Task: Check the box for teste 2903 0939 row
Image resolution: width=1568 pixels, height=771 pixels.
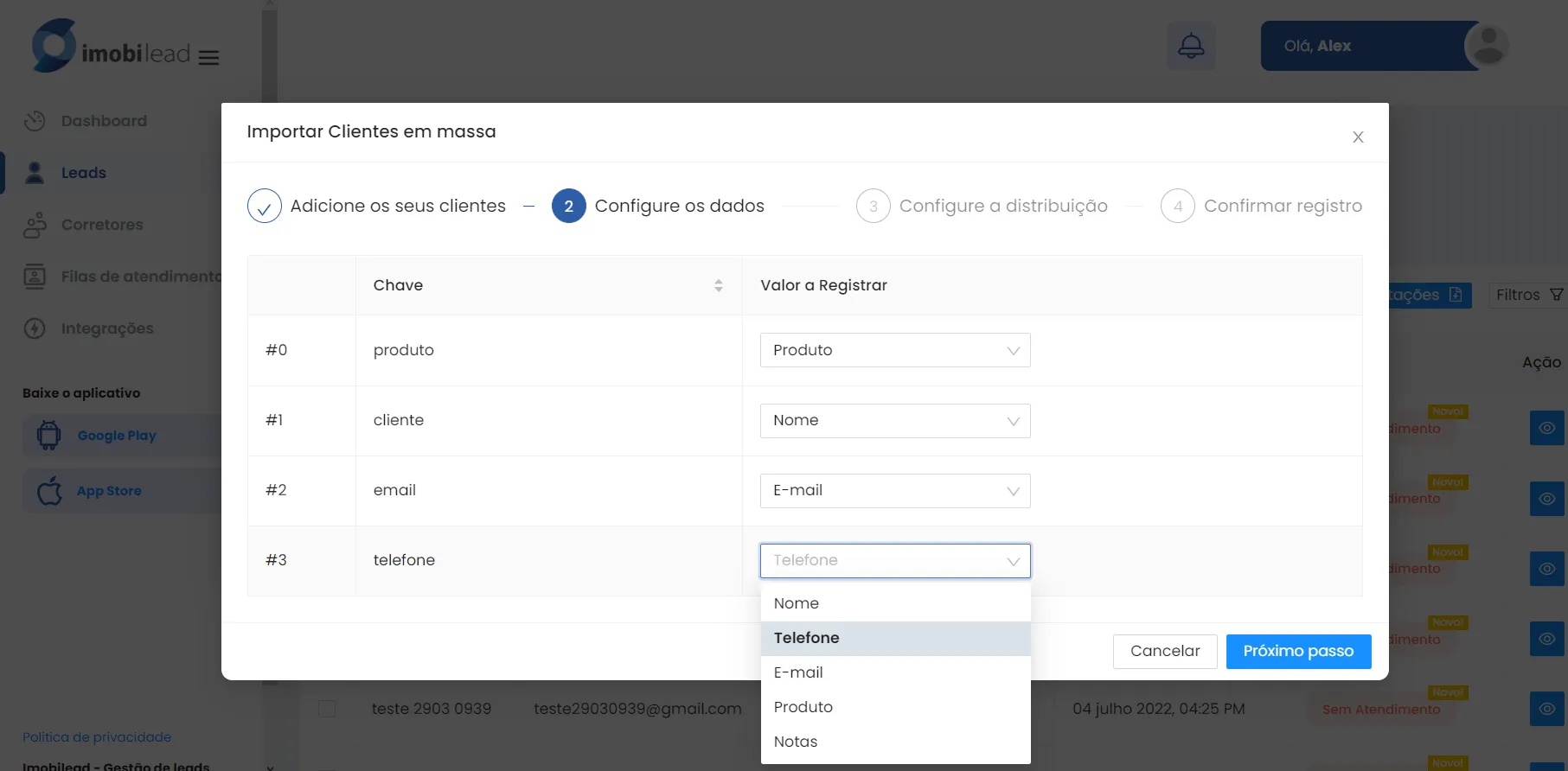Action: [327, 709]
